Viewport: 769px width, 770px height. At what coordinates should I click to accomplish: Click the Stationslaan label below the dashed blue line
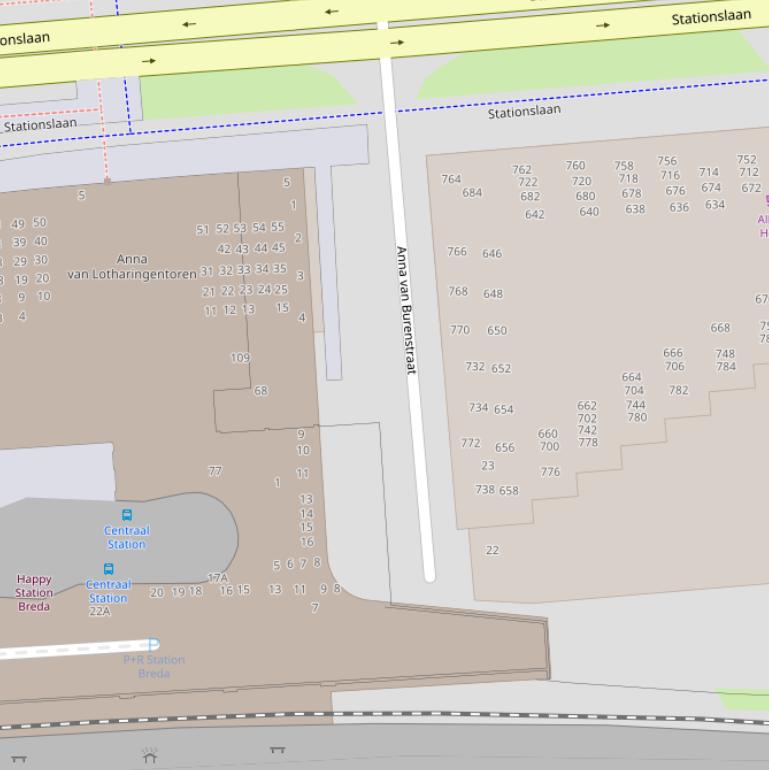click(524, 111)
